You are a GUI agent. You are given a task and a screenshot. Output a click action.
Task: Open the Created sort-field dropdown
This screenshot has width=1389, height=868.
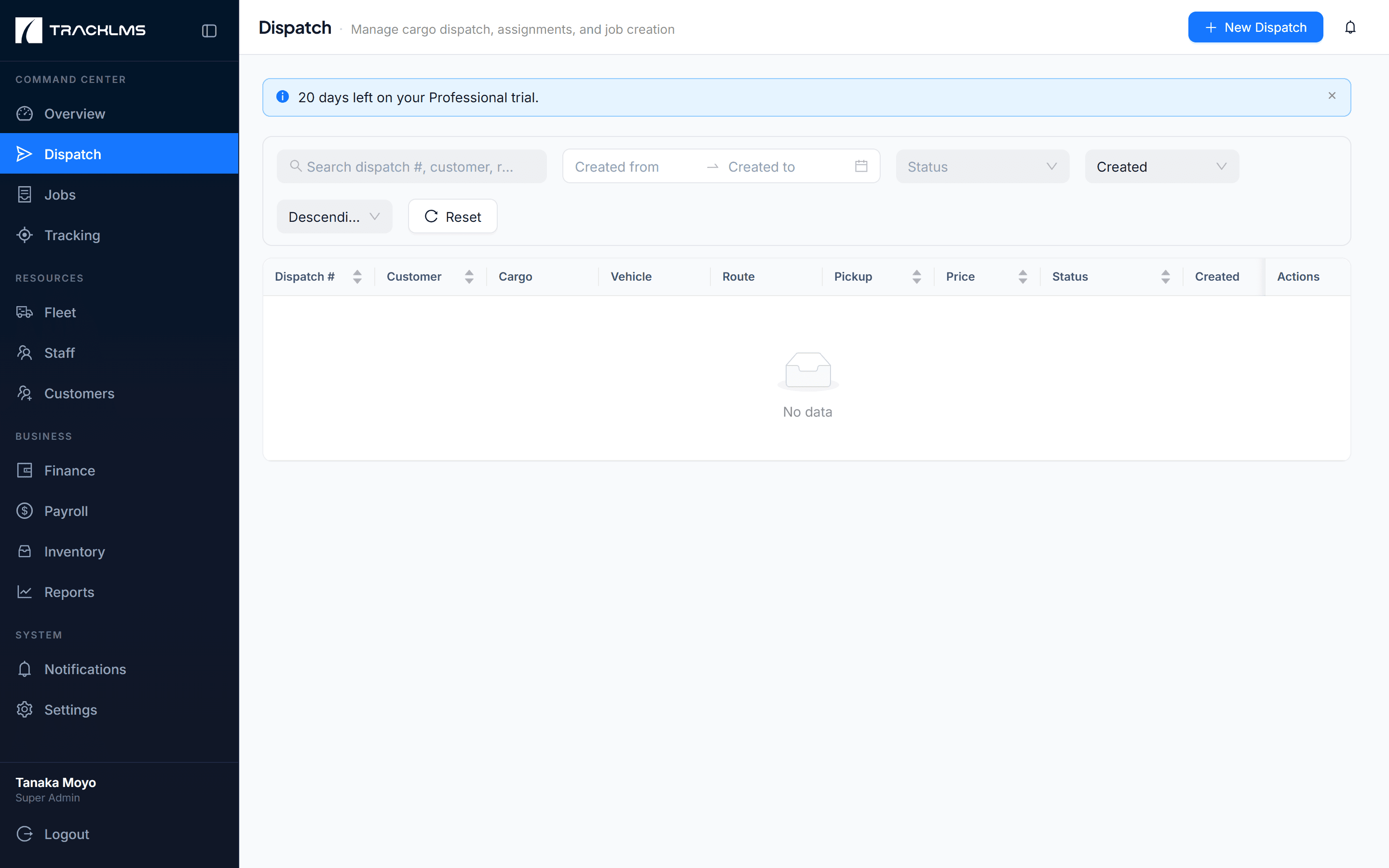pos(1162,166)
